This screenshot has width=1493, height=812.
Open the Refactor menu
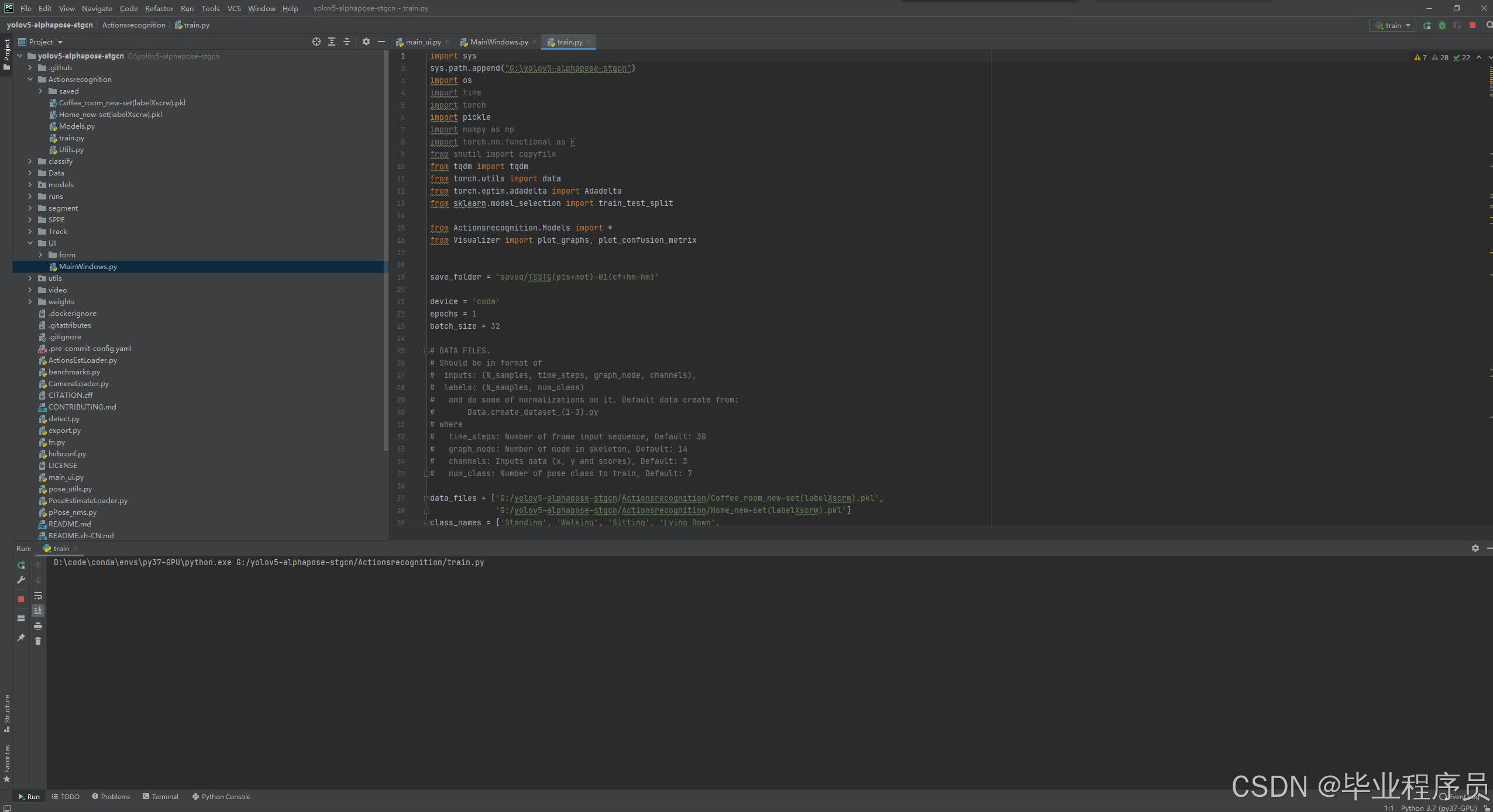pyautogui.click(x=159, y=9)
